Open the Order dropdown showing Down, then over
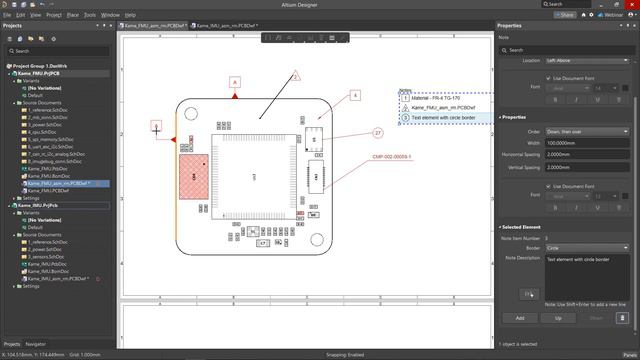Image resolution: width=640 pixels, height=360 pixels. 587,131
